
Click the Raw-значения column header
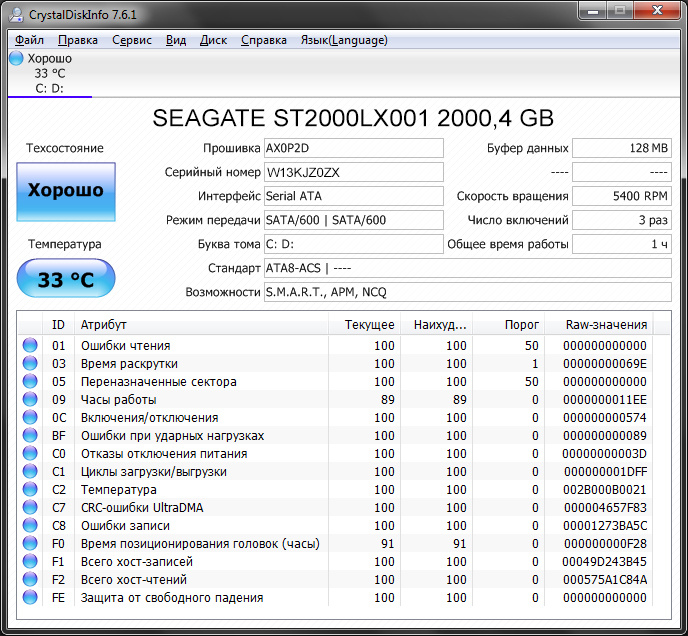[x=598, y=324]
